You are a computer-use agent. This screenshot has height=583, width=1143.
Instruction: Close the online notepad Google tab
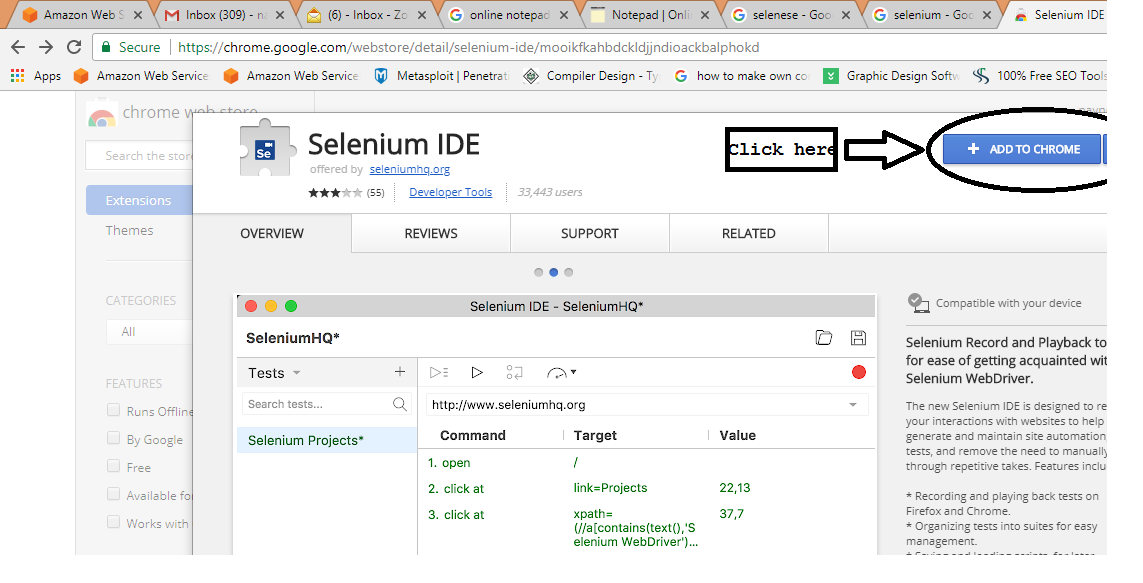pos(564,15)
